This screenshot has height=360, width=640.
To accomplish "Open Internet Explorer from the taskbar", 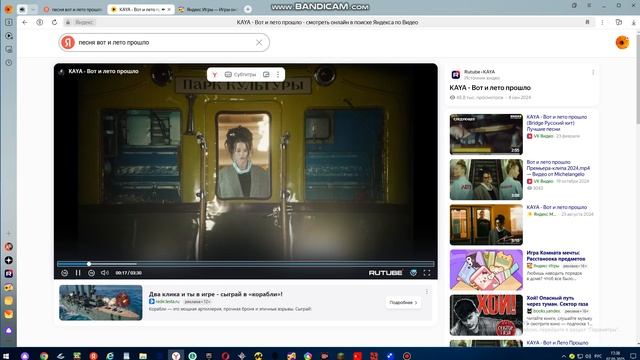I will pyautogui.click(x=110, y=356).
